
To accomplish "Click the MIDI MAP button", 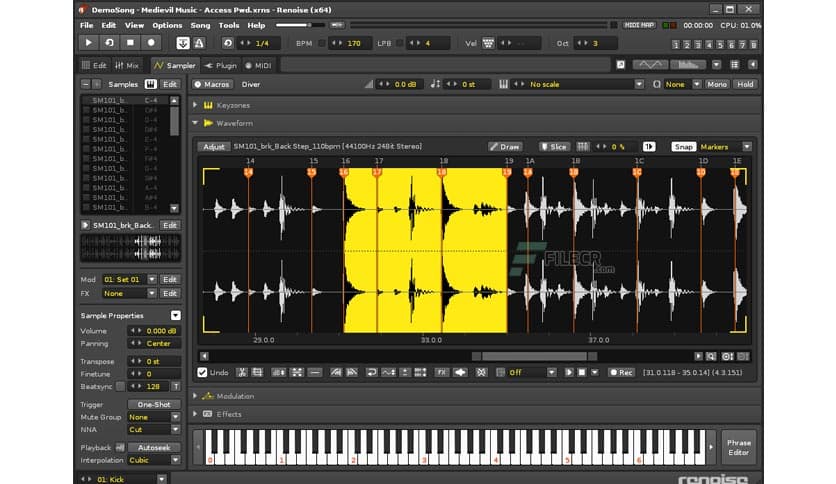I will coord(639,25).
